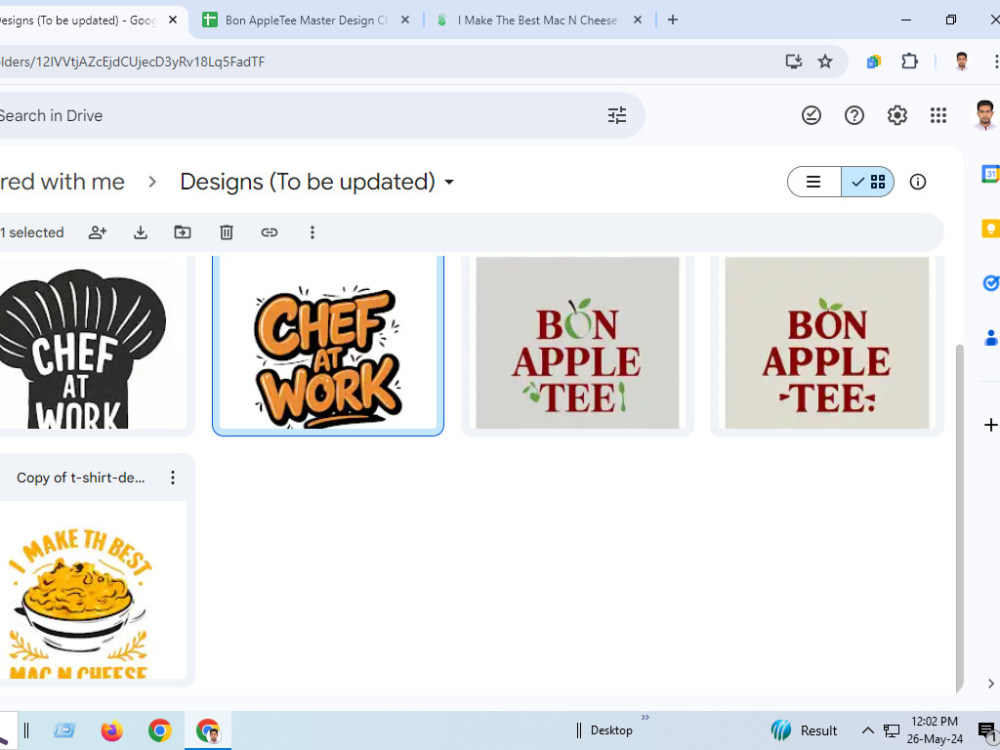Open view details info panel
The width and height of the screenshot is (1000, 750).
[x=918, y=182]
